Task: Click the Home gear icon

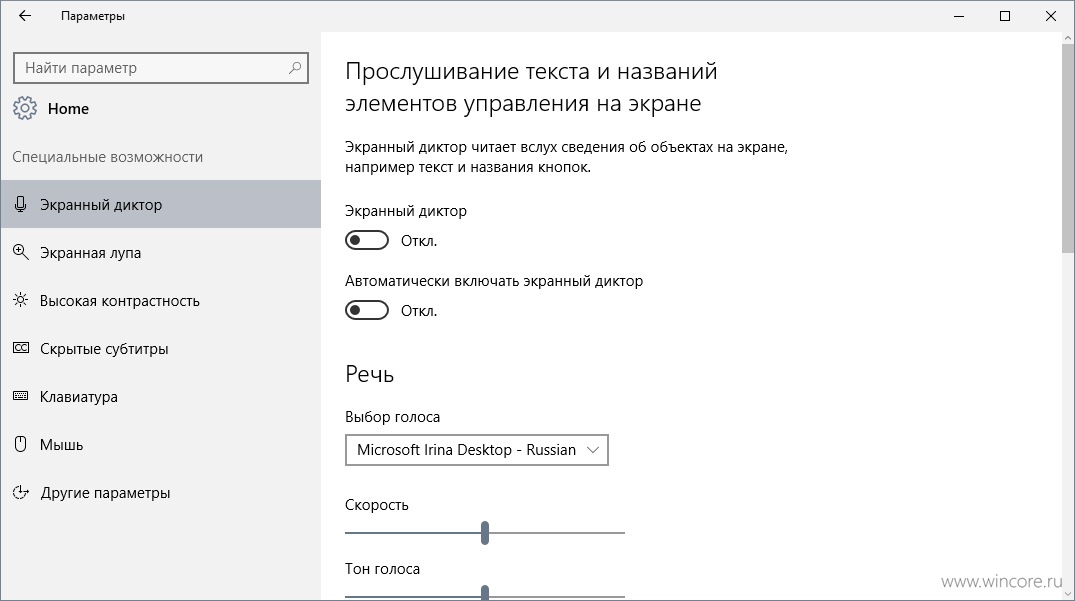Action: click(x=25, y=108)
